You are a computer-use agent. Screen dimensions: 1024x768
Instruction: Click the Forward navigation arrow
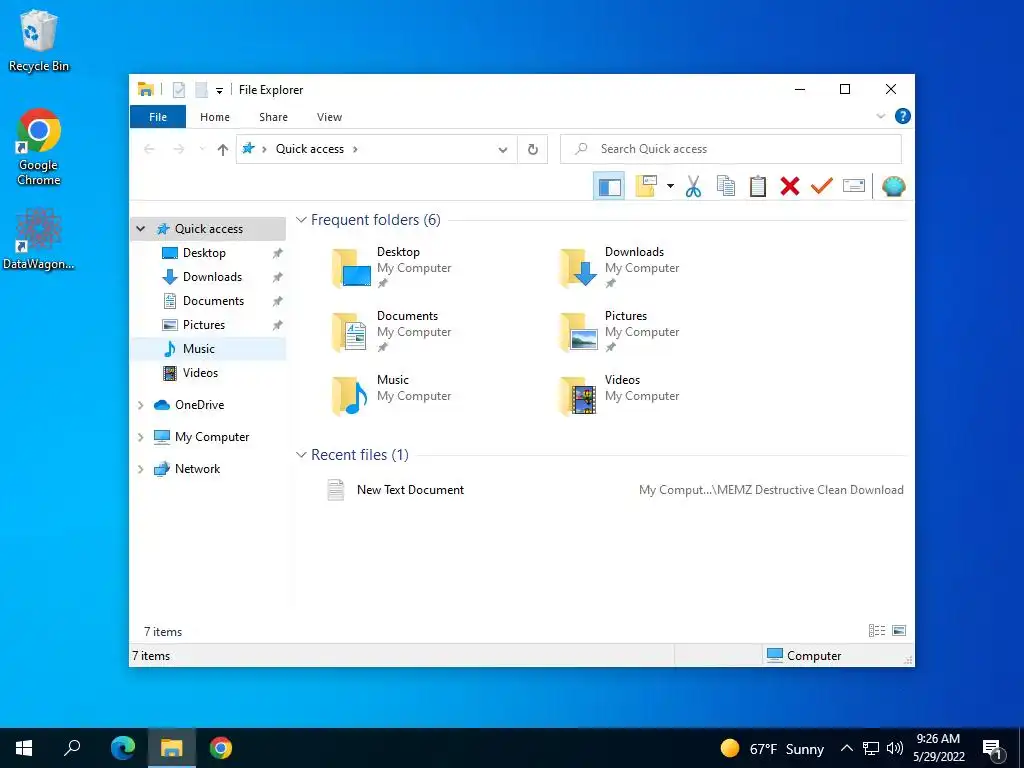(178, 150)
